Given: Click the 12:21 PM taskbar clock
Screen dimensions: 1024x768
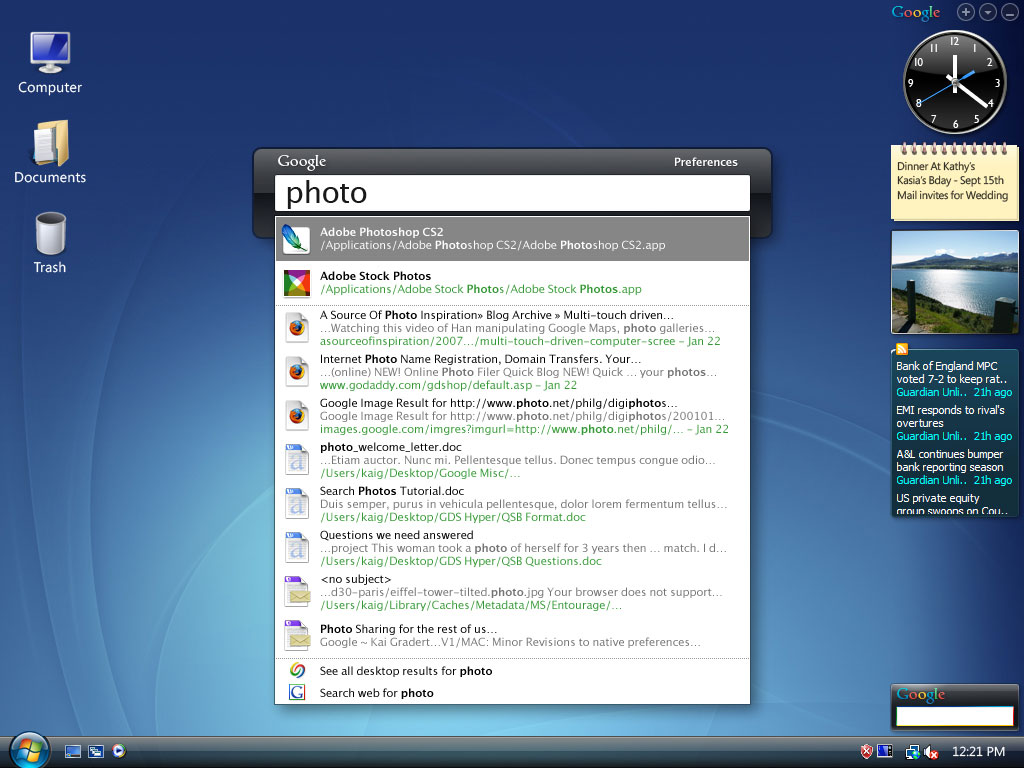Looking at the screenshot, I should pyautogui.click(x=978, y=752).
